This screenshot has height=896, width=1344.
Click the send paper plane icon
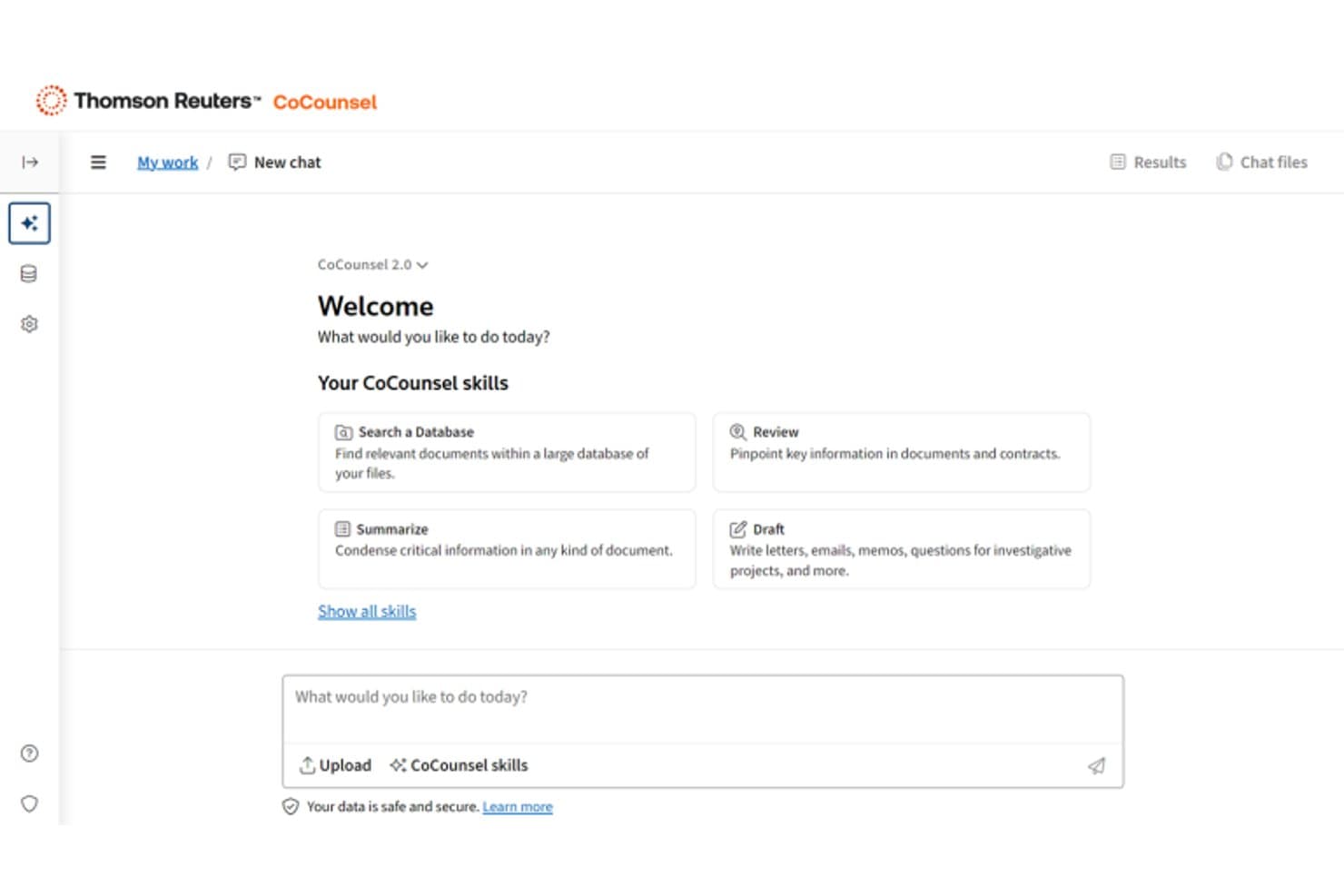[1097, 766]
